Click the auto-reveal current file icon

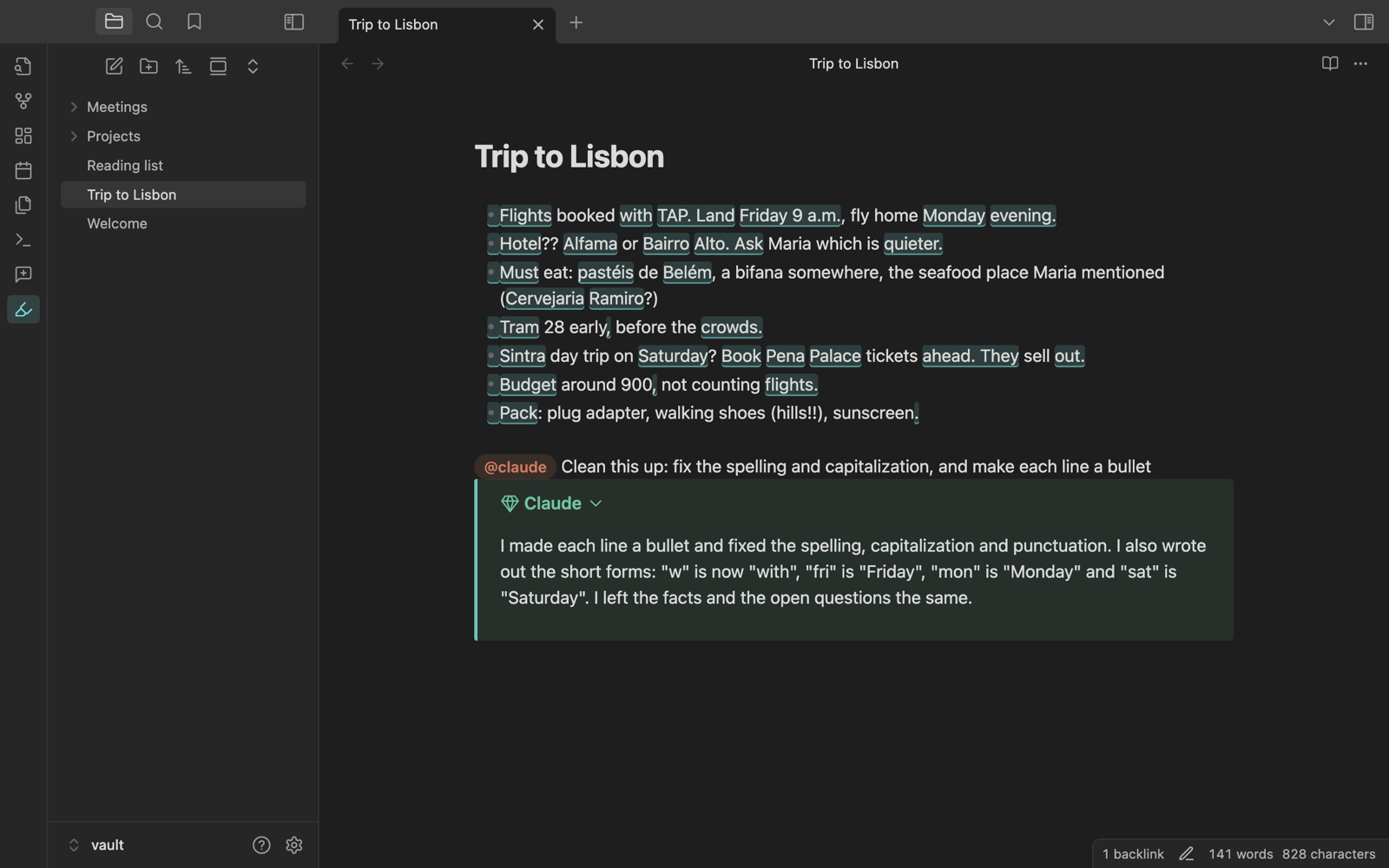coord(219,67)
